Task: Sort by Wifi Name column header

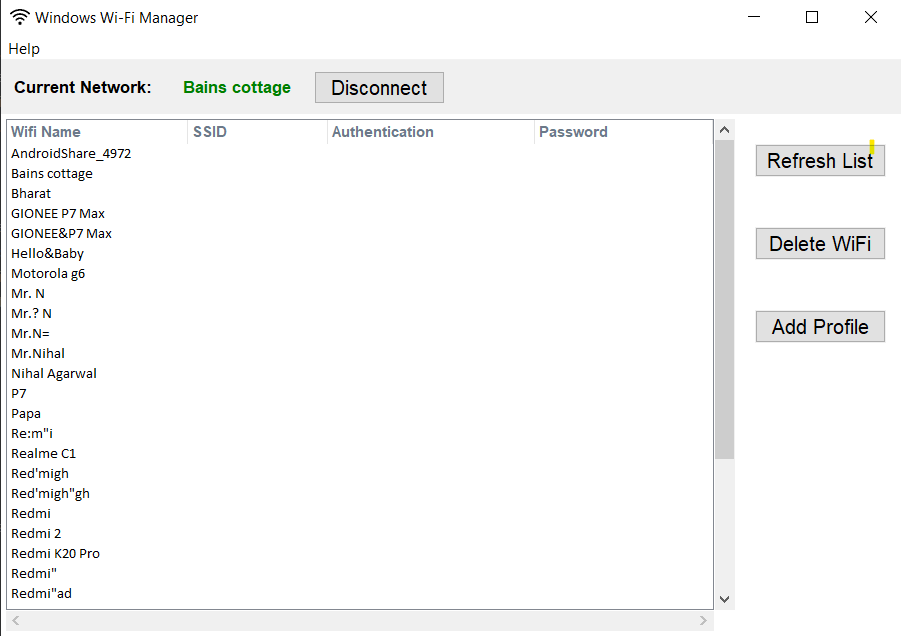Action: pos(98,132)
